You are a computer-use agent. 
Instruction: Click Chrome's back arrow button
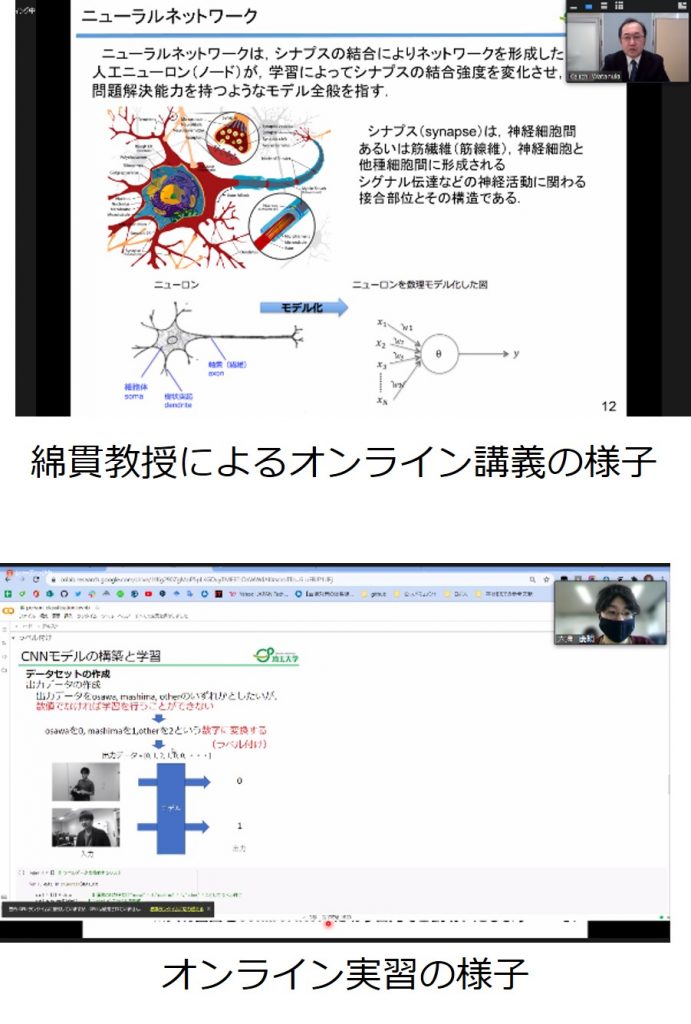point(8,579)
